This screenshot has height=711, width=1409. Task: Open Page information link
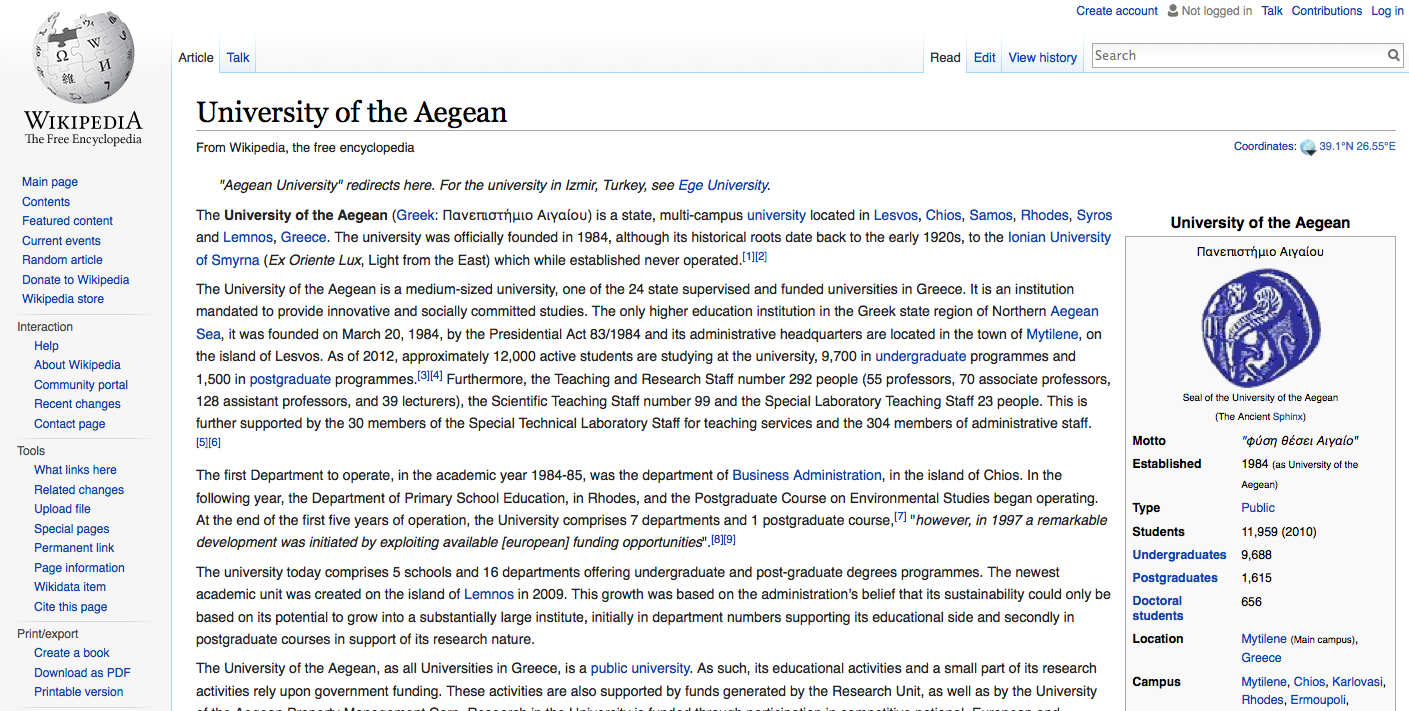point(79,568)
